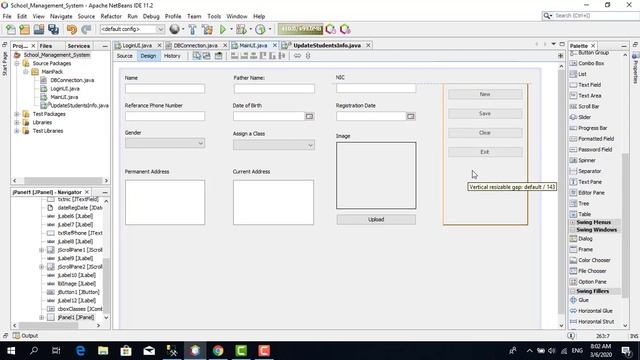Collapse the Source Packages tree node
The height and width of the screenshot is (360, 640).
pos(17,64)
